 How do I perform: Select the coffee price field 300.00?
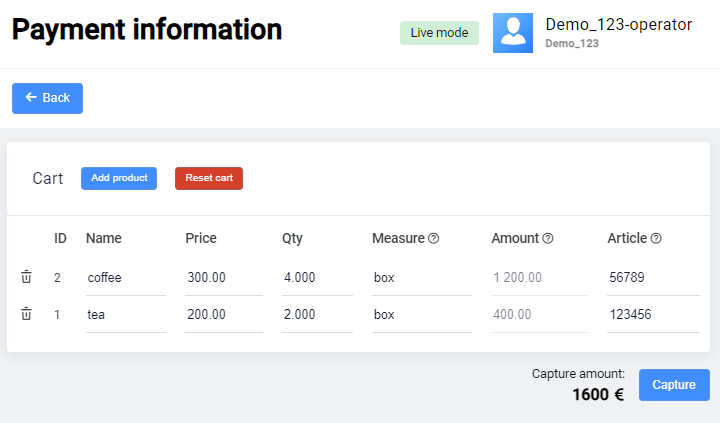pos(223,277)
